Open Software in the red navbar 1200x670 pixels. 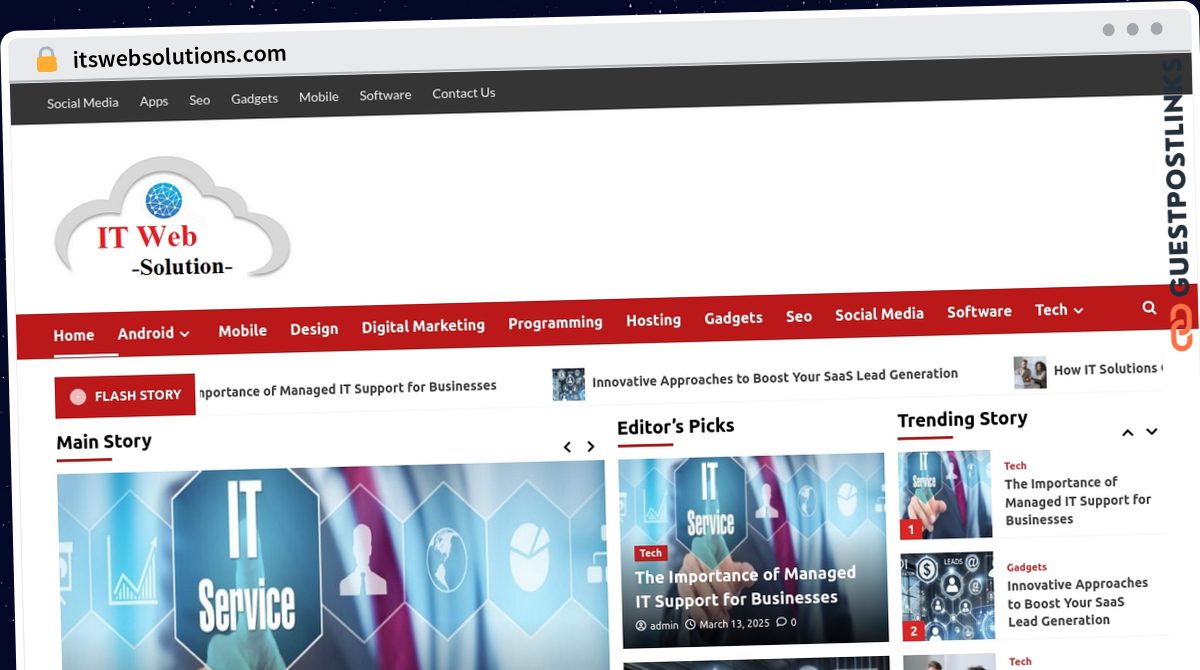[x=979, y=312]
